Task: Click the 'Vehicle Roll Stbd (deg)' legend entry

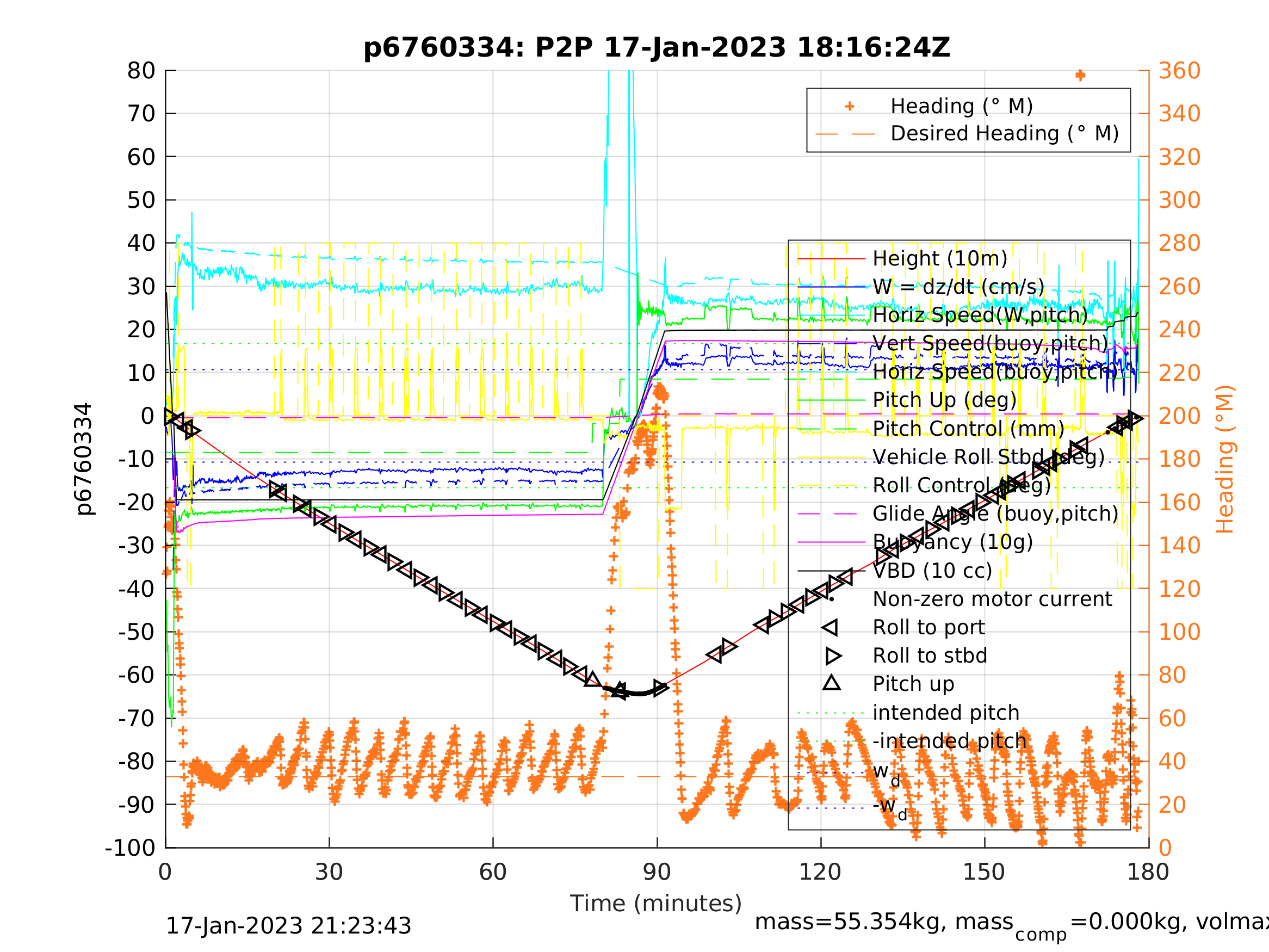Action: 988,457
